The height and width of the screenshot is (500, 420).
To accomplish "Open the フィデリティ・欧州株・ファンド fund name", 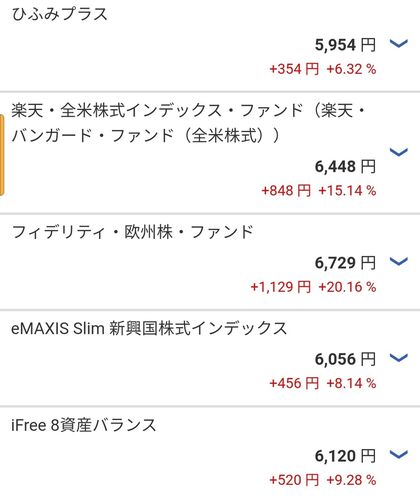I will coord(132,232).
